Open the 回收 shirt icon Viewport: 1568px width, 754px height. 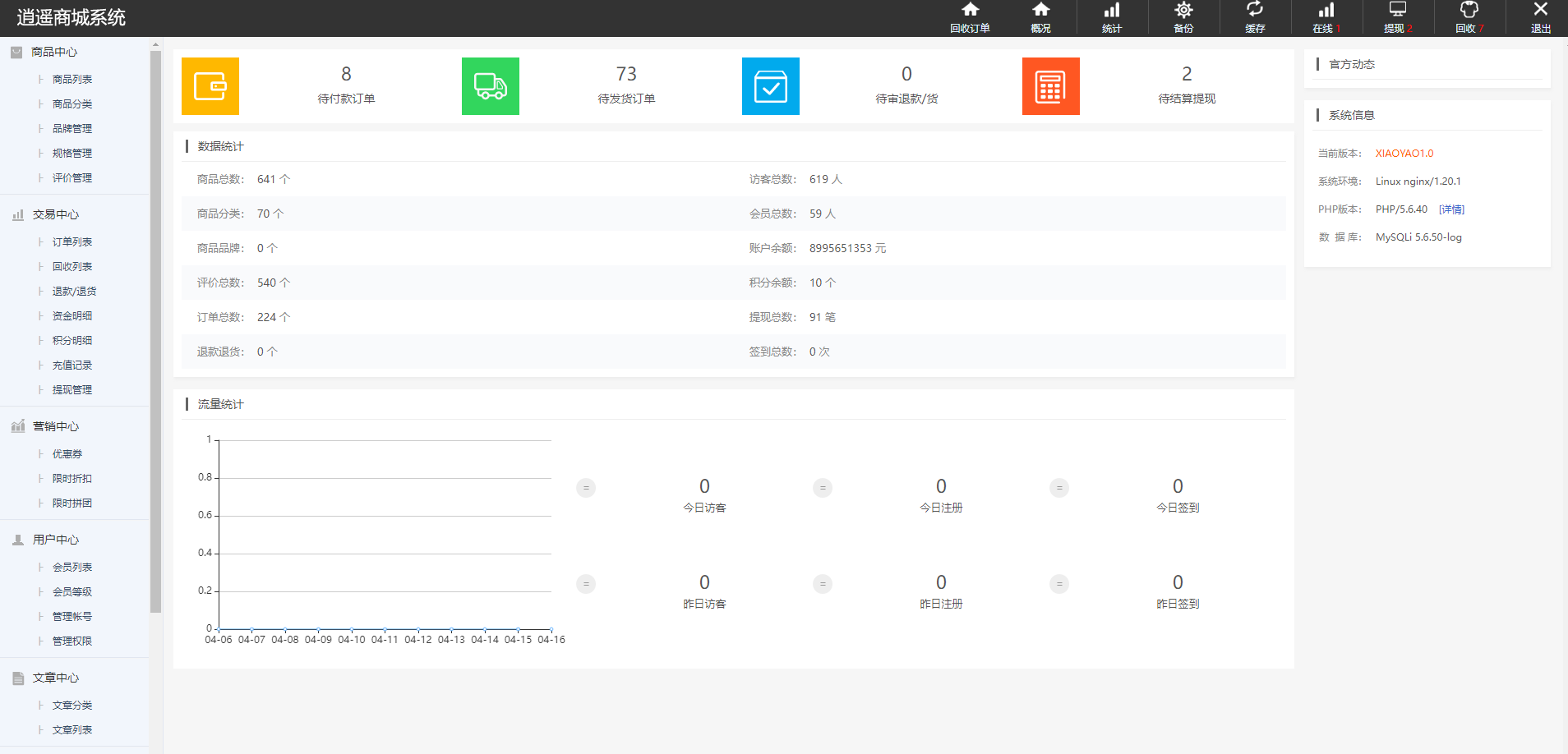[1469, 17]
